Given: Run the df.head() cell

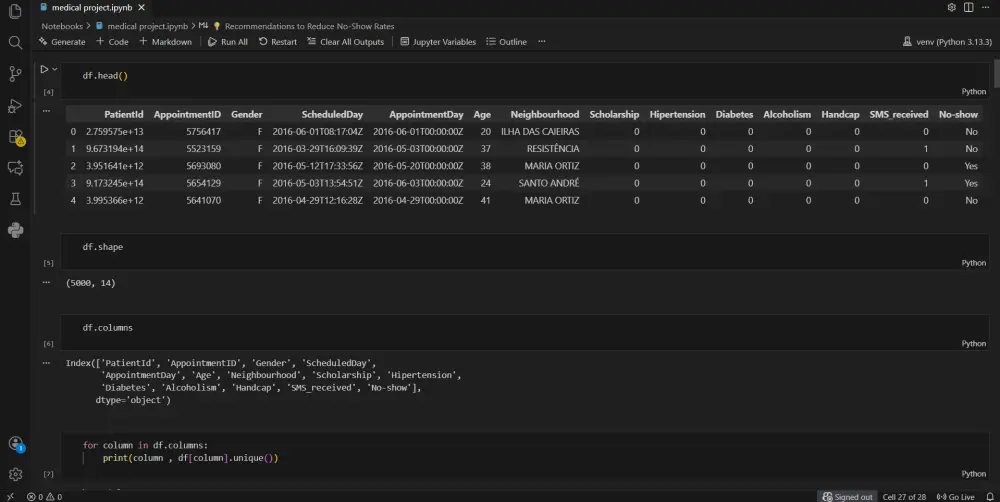Looking at the screenshot, I should (44, 69).
